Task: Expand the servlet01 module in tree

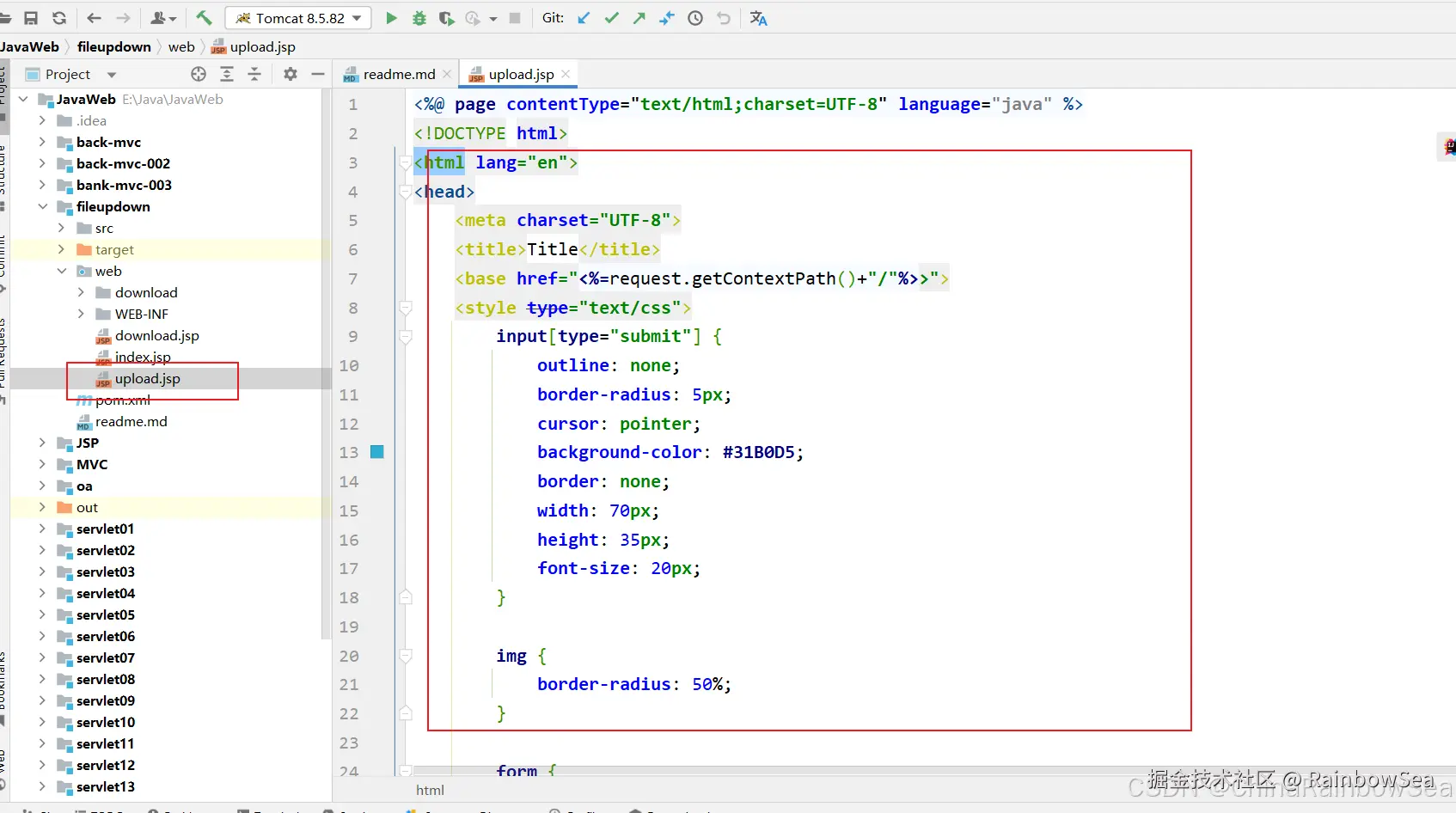Action: click(42, 529)
